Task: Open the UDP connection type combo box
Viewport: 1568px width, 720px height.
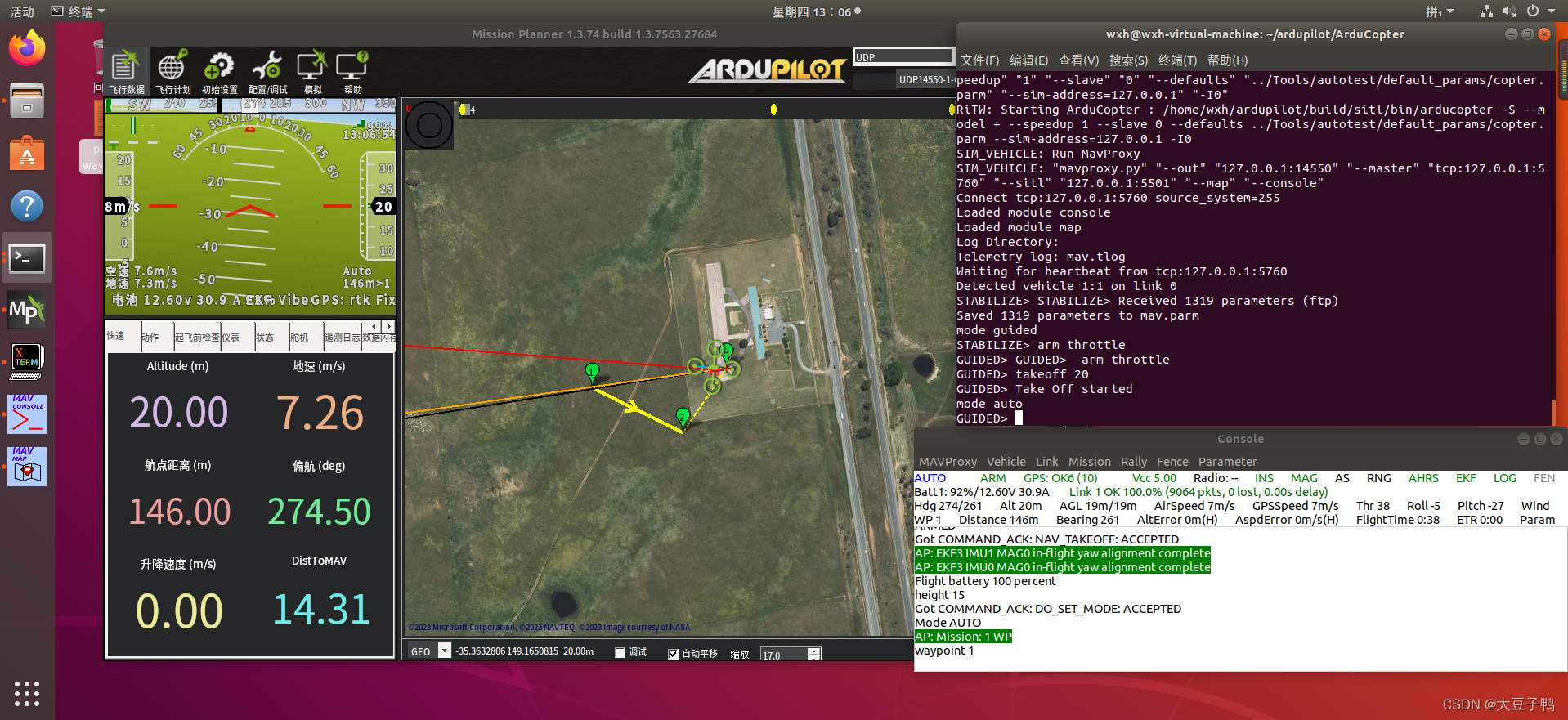Action: tap(903, 56)
